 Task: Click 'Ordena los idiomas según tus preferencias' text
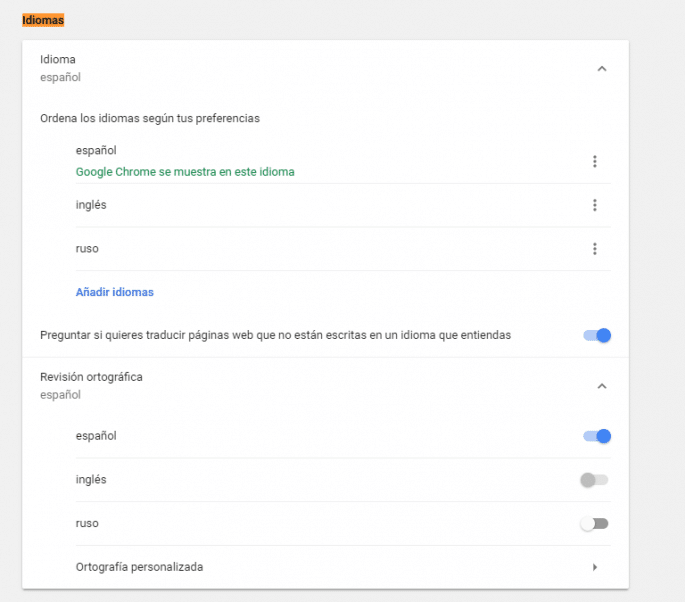point(150,118)
